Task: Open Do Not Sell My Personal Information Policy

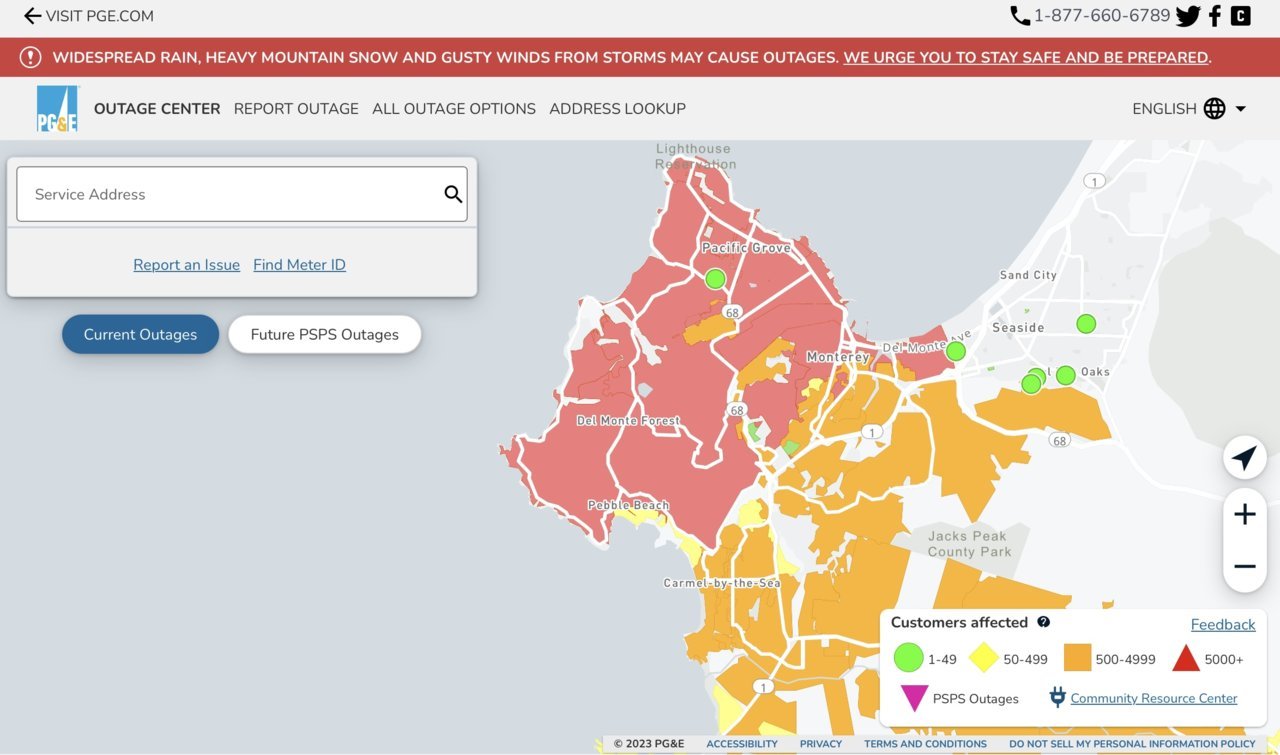Action: tap(1132, 744)
